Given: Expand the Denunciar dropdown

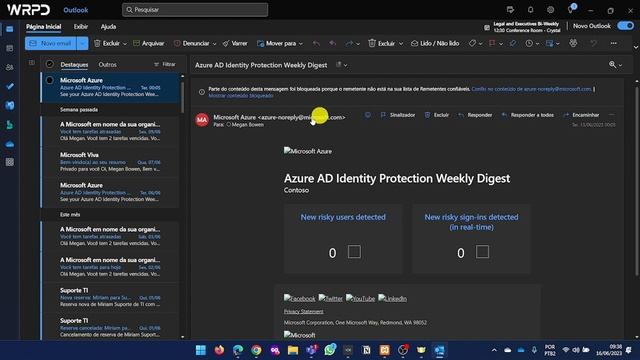Looking at the screenshot, I should click(214, 44).
